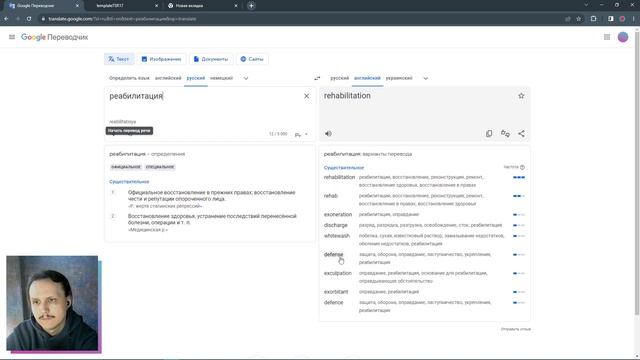Image resolution: width=640 pixels, height=360 pixels.
Task: Select the whitewash translation variant
Action: click(x=337, y=236)
